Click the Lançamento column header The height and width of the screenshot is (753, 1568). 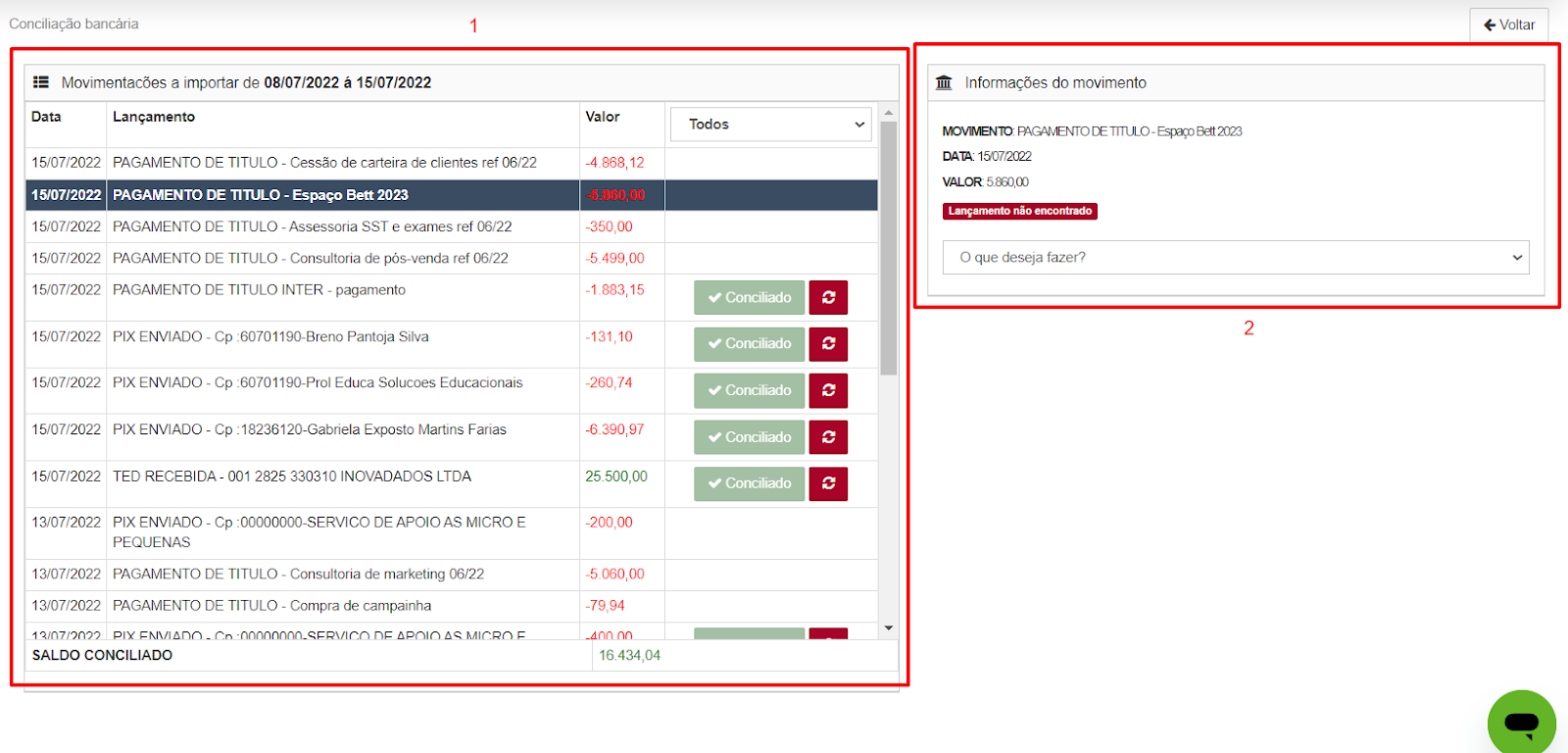154,117
